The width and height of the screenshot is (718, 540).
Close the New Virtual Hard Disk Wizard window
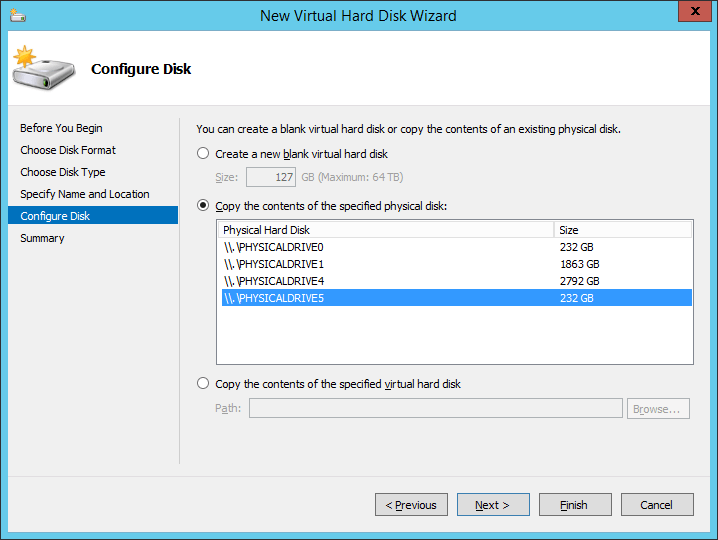point(695,11)
